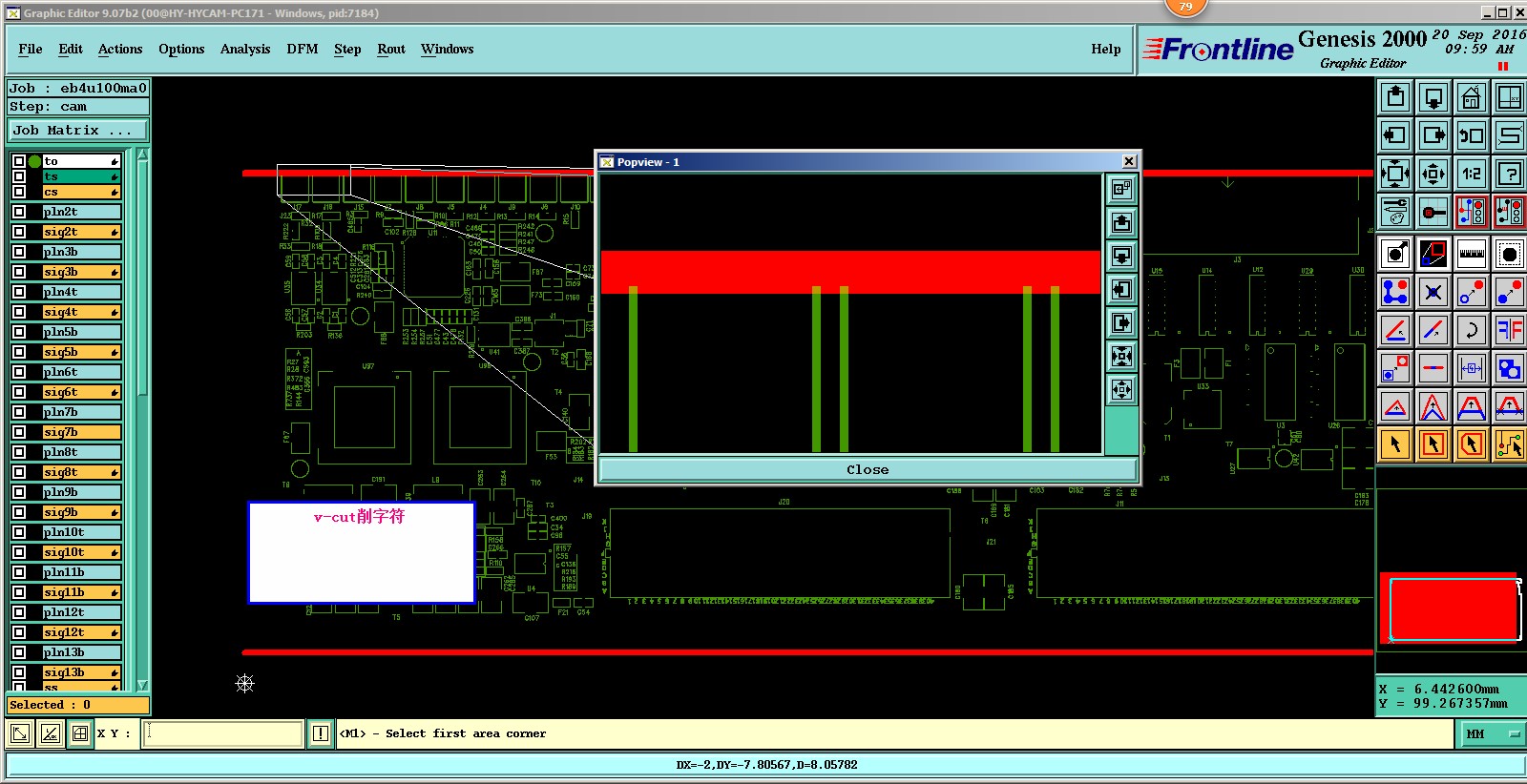Select the ruler measurement tool

pos(1471,254)
